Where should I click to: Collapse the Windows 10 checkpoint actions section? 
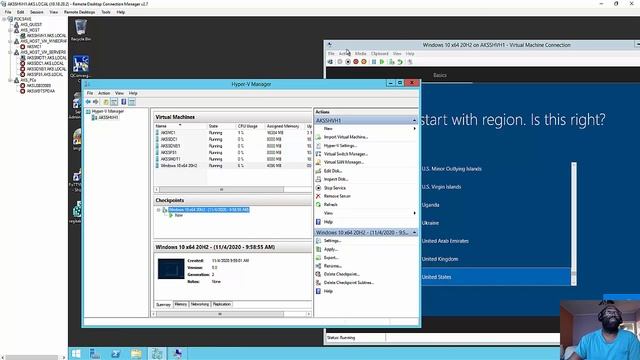(414, 232)
